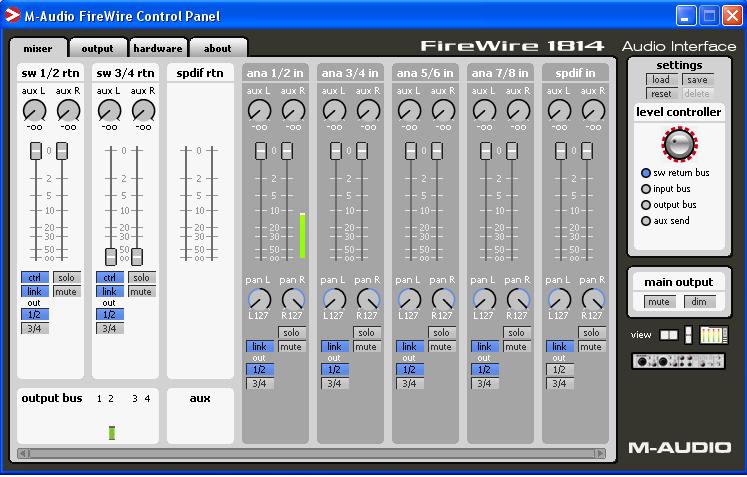Click the horizontal scrollbar right arrow
The image size is (747, 477).
click(x=600, y=453)
